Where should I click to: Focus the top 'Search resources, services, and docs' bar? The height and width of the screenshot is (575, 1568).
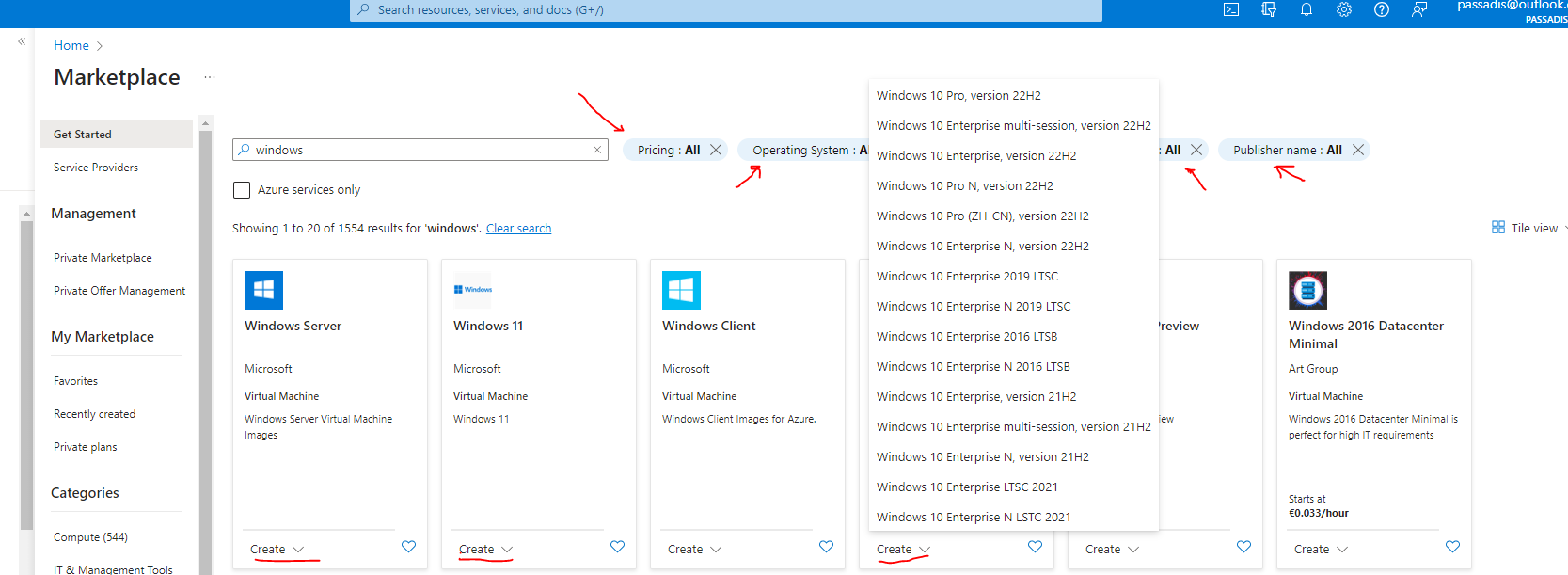coord(726,9)
